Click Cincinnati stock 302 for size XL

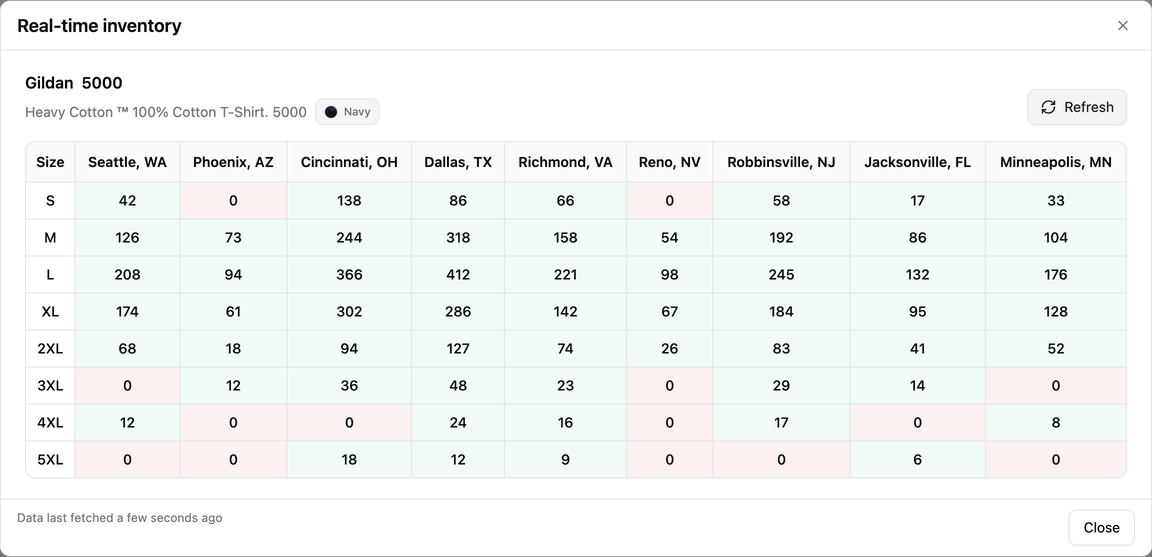[x=349, y=312]
